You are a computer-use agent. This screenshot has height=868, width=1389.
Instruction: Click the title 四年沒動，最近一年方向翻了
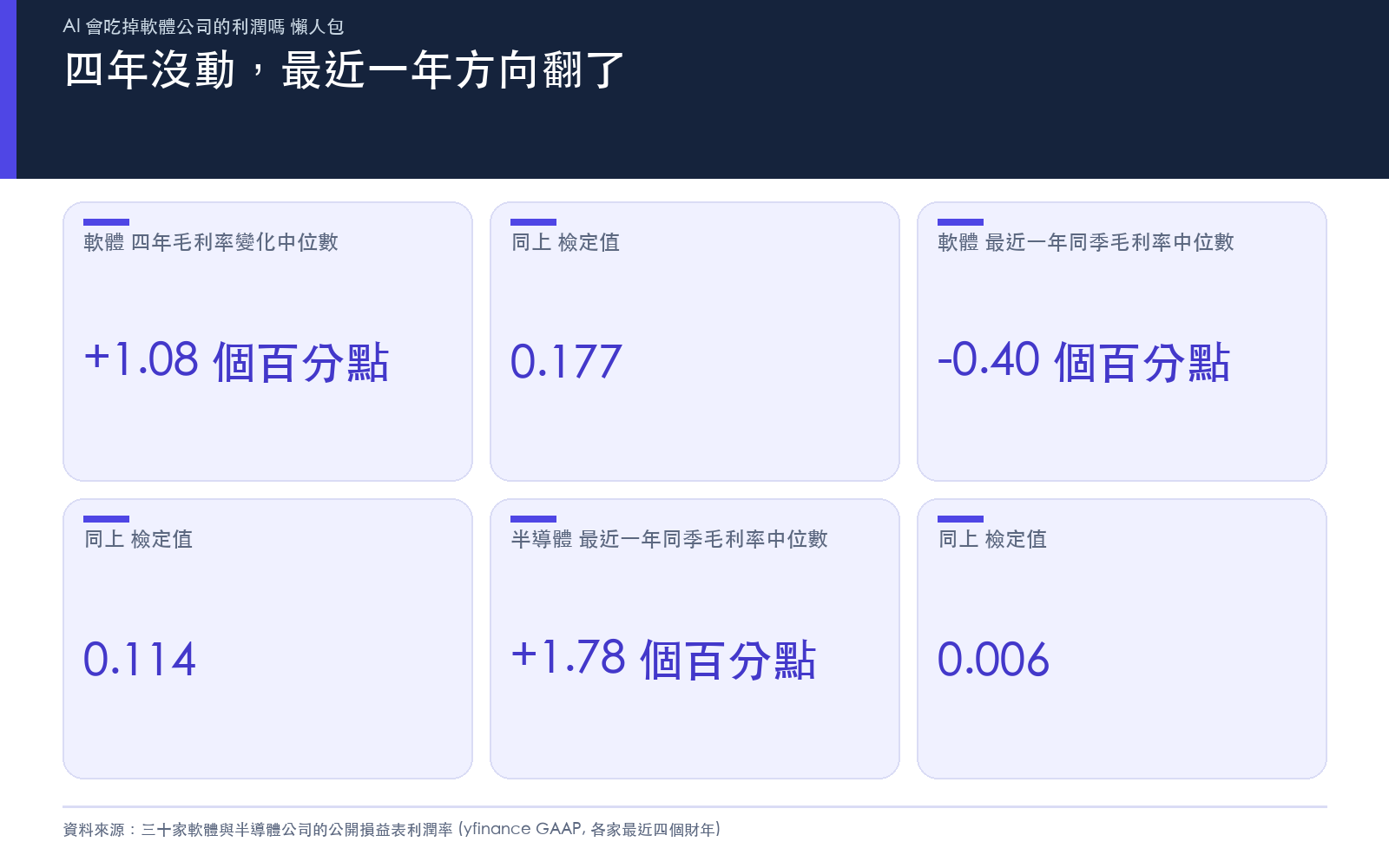pos(345,70)
